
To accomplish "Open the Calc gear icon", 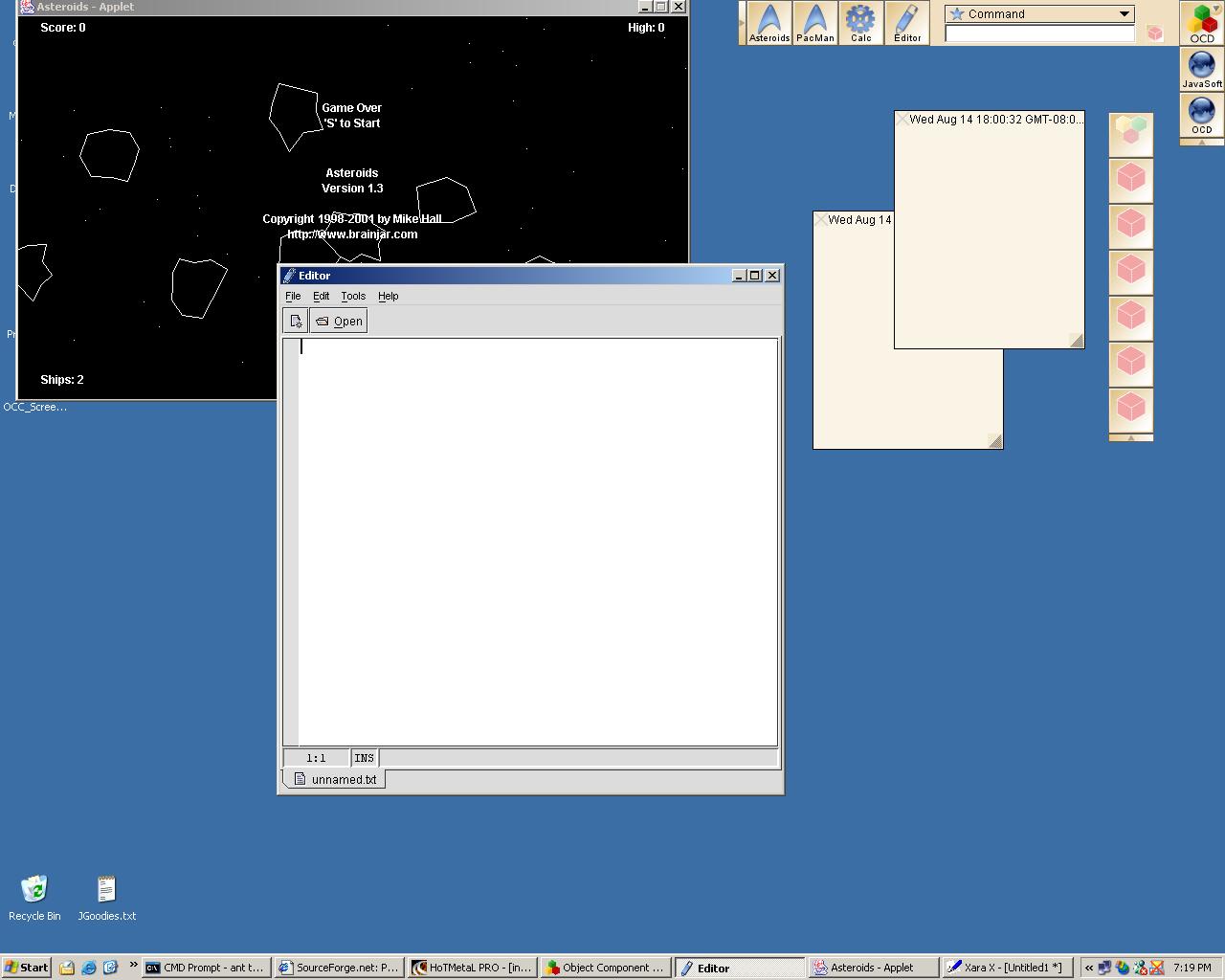I will tap(860, 23).
